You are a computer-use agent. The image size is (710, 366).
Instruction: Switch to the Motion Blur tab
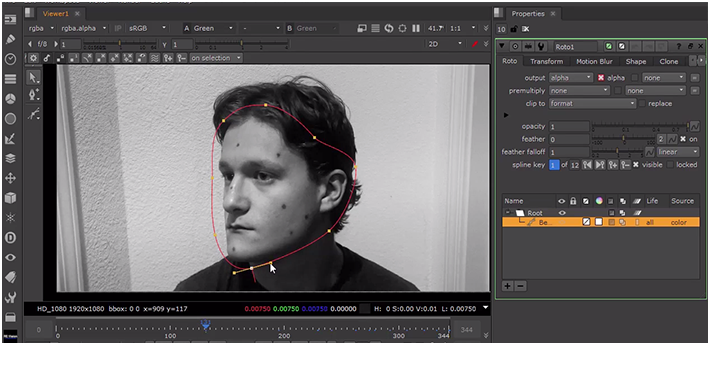pos(594,62)
